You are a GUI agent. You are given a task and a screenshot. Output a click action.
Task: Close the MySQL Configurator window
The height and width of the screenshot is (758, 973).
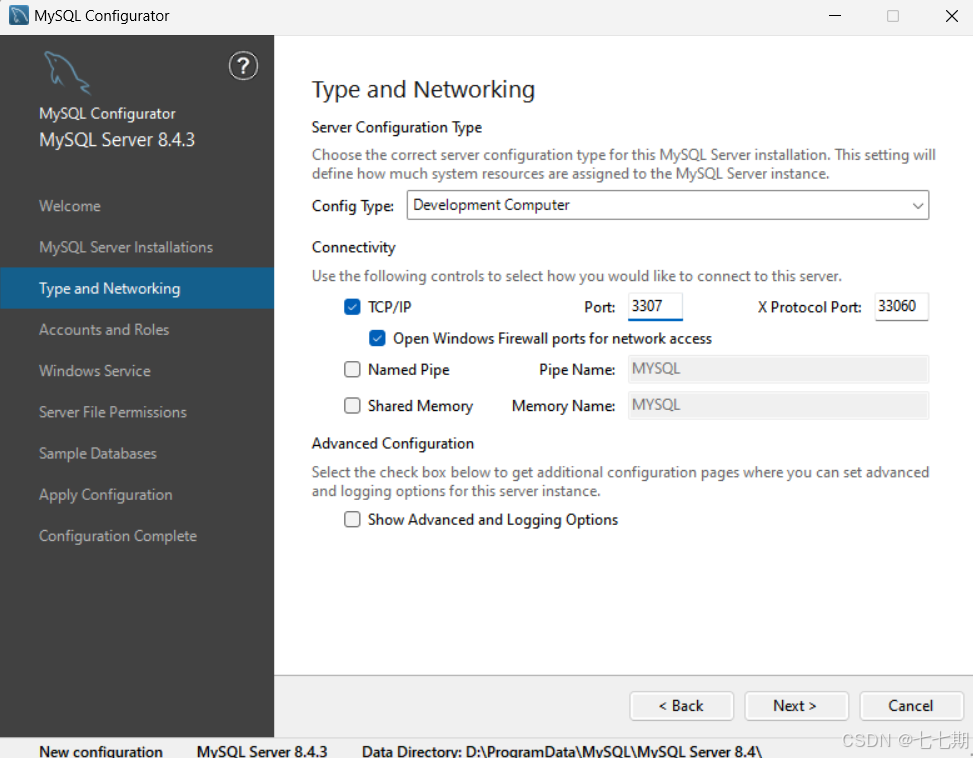click(952, 16)
